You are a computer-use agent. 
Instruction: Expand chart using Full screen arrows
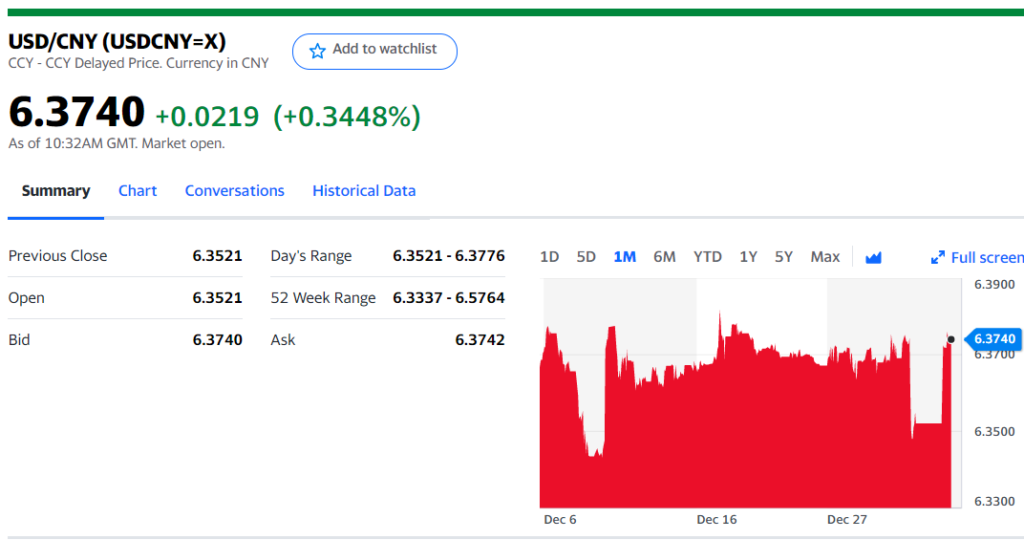[938, 257]
